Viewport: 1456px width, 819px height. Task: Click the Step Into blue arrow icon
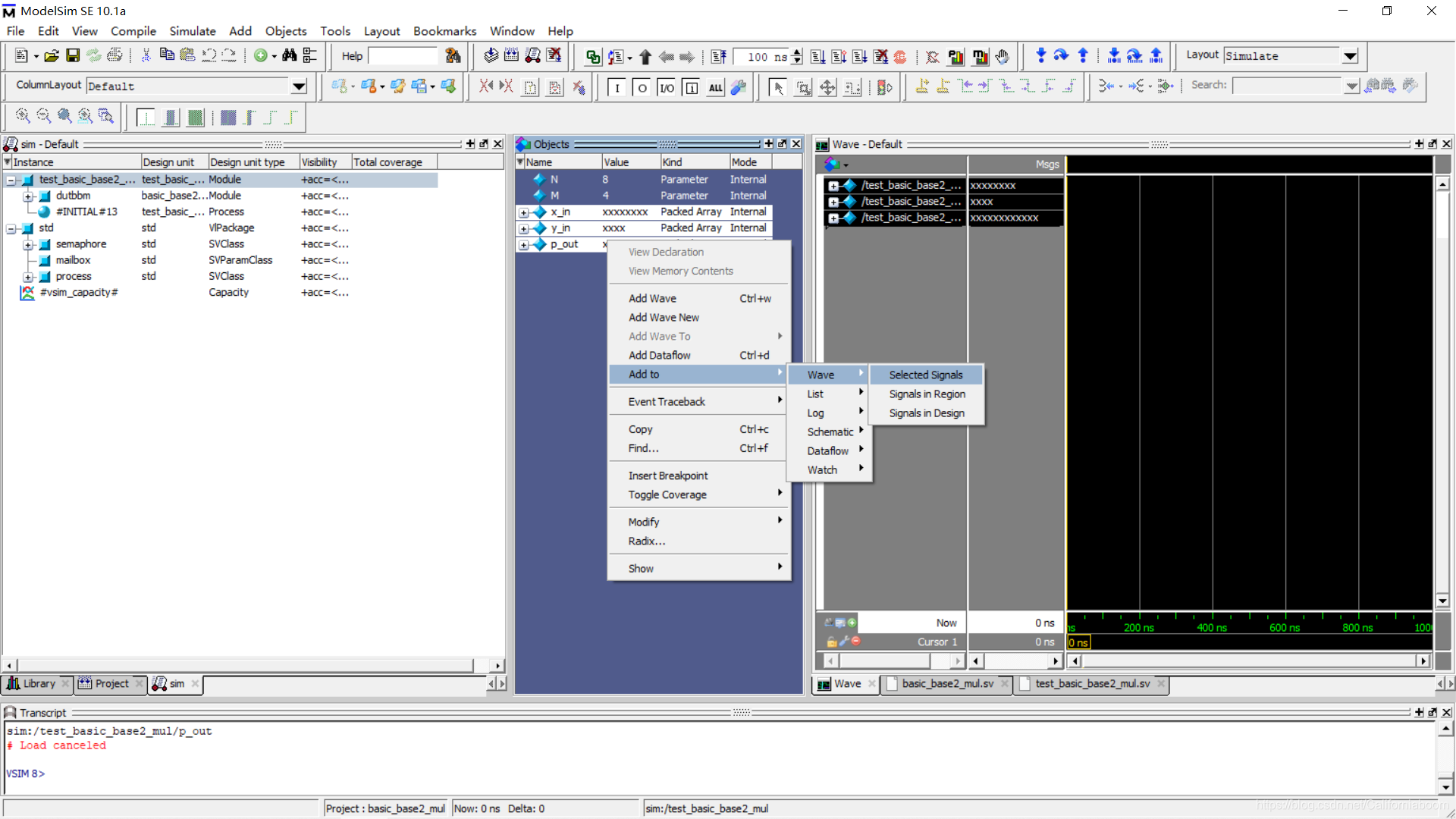pos(1040,55)
